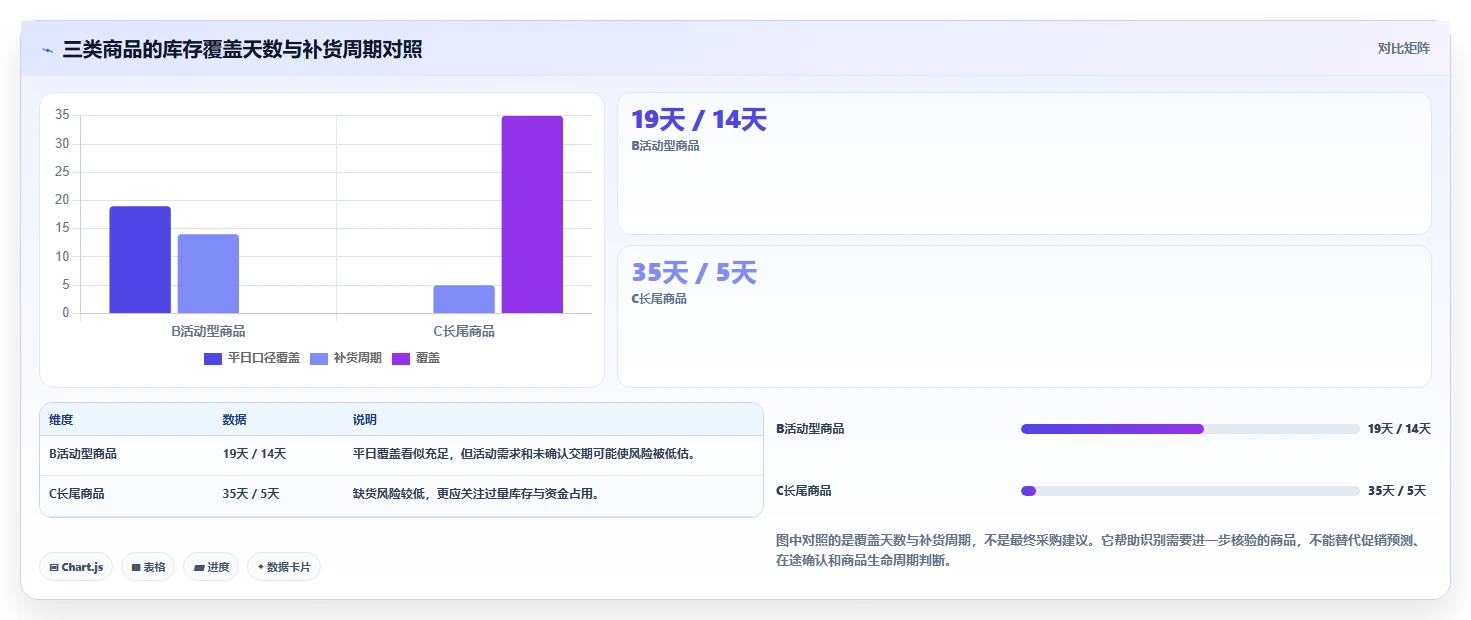The image size is (1471, 620).
Task: Select C长尾商品 cell in table
Action: pos(77,493)
